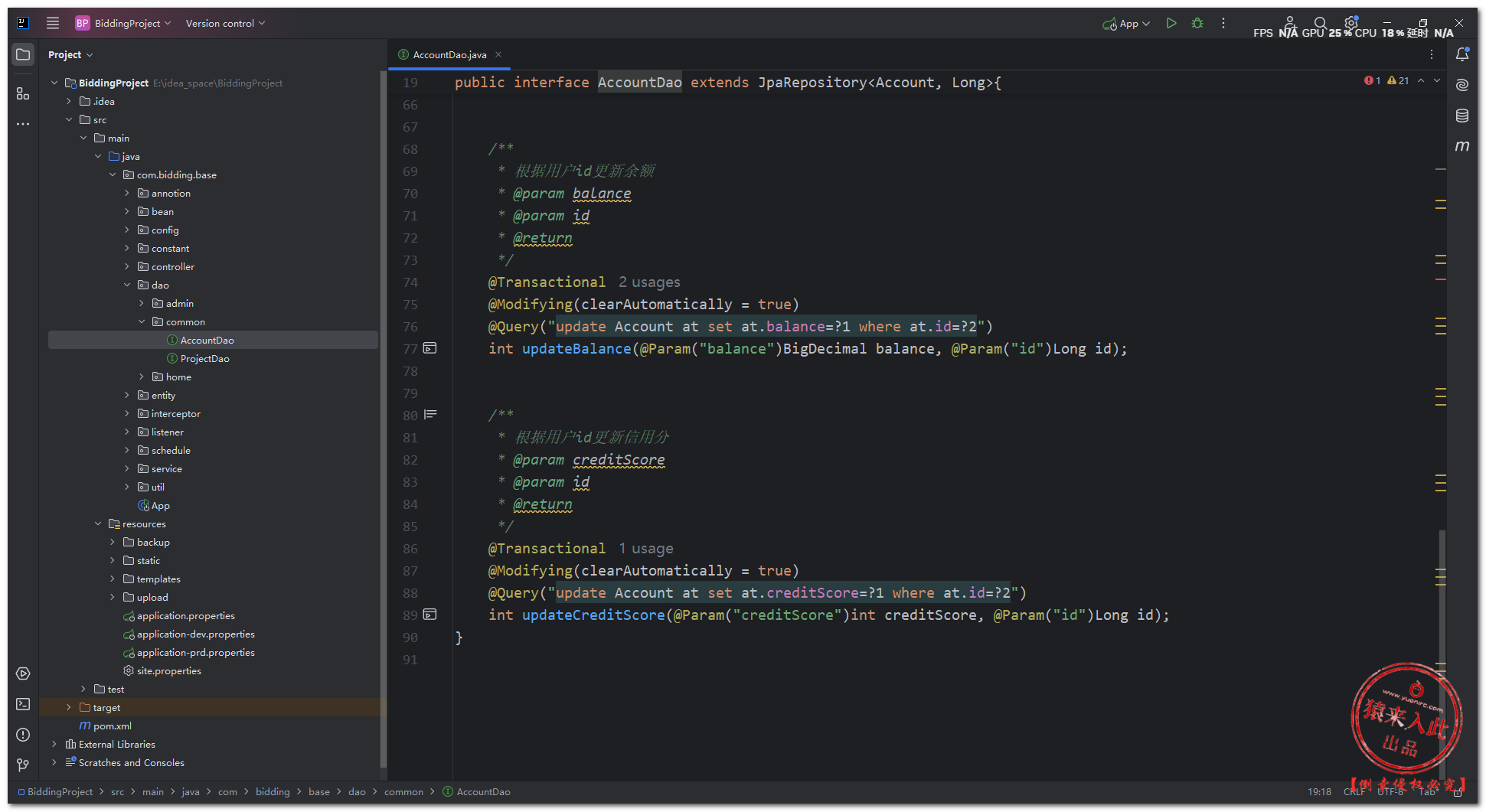Screen dimensions: 1486x812
Task: Expand the controller package folder
Action: coord(127,267)
